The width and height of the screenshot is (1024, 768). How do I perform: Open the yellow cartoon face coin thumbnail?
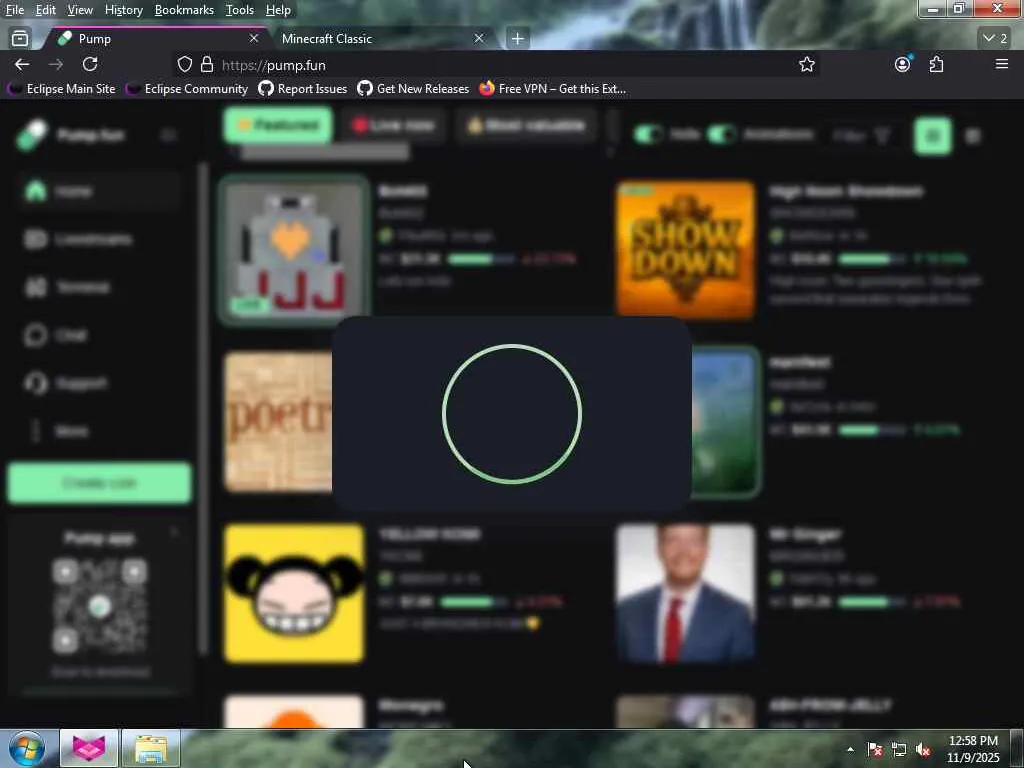pos(295,593)
